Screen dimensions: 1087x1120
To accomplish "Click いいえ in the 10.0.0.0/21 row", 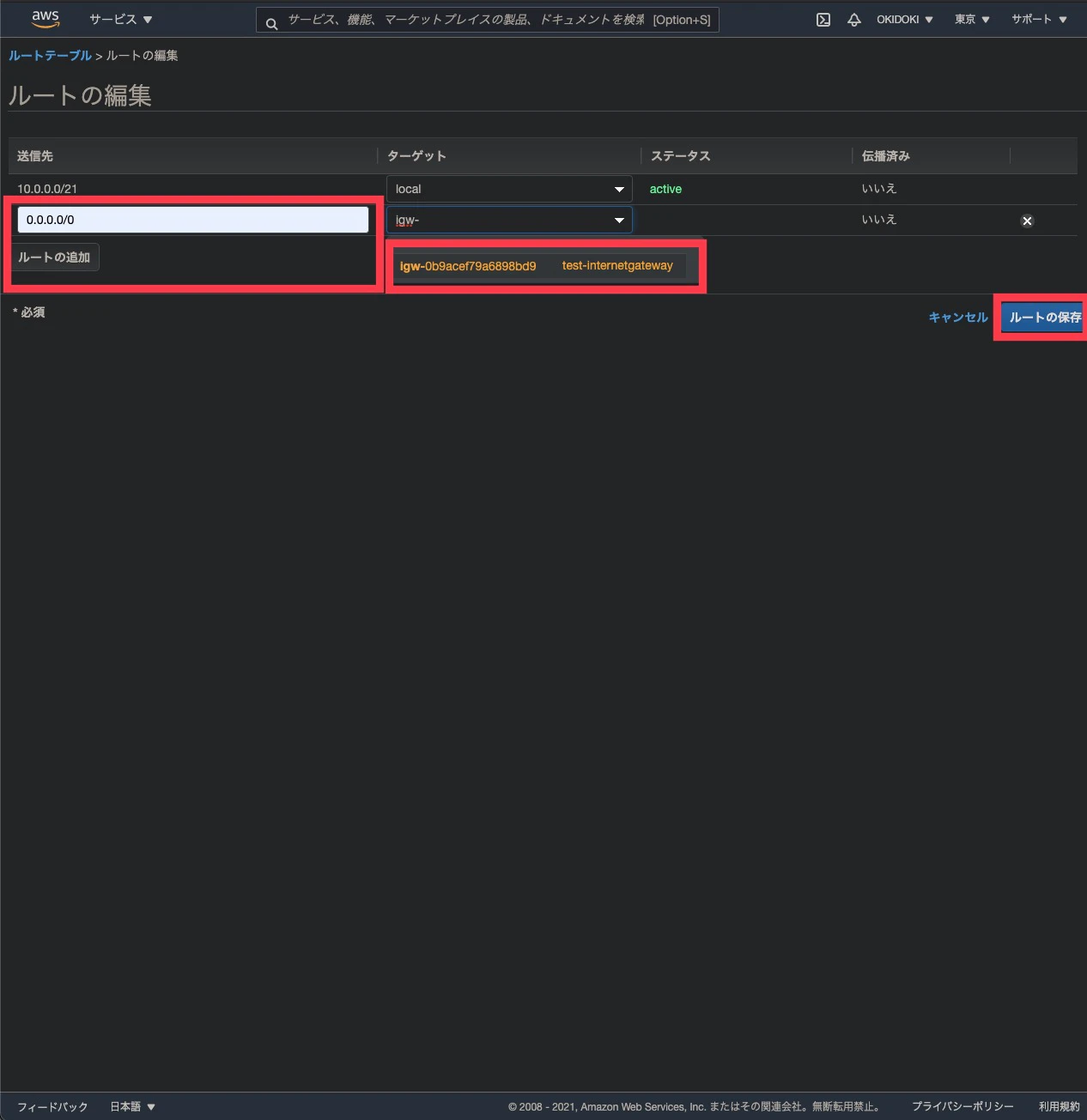I will pyautogui.click(x=879, y=189).
